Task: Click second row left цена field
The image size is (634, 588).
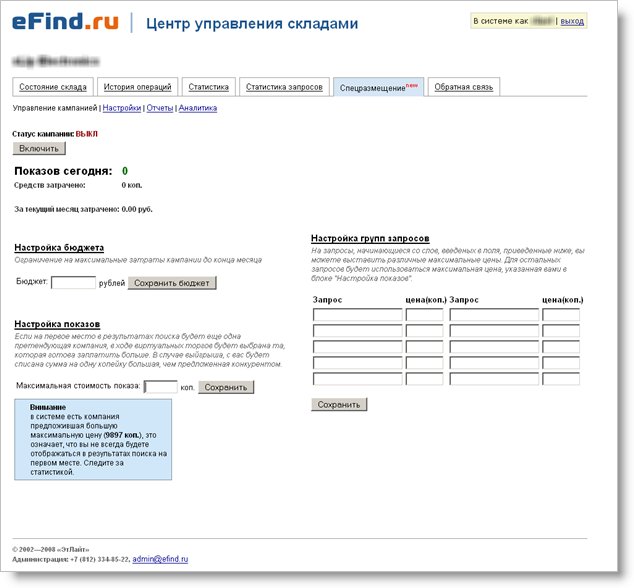Action: click(x=425, y=331)
